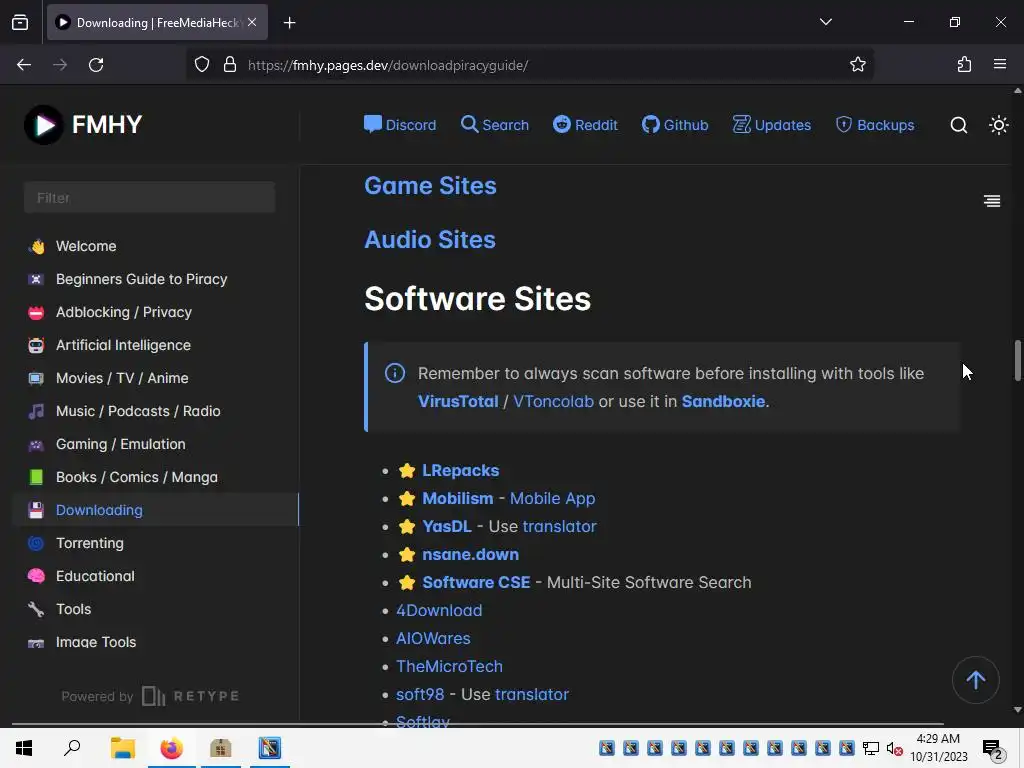Image resolution: width=1024 pixels, height=768 pixels.
Task: Expand the list all tabs chevron
Action: click(x=825, y=22)
